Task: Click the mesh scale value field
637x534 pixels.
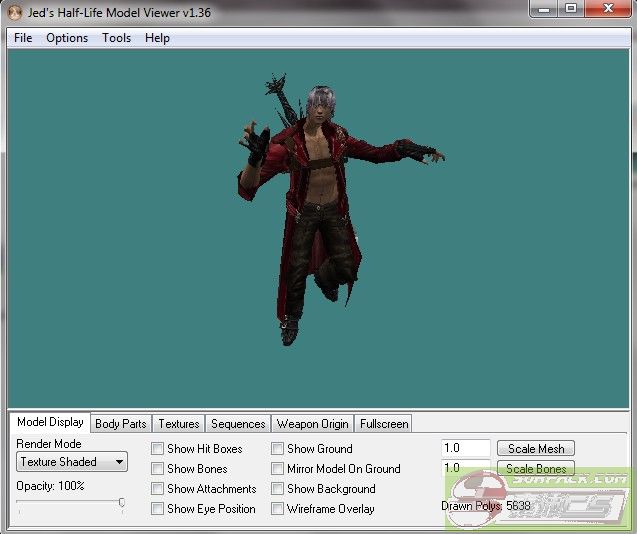Action: pyautogui.click(x=466, y=448)
